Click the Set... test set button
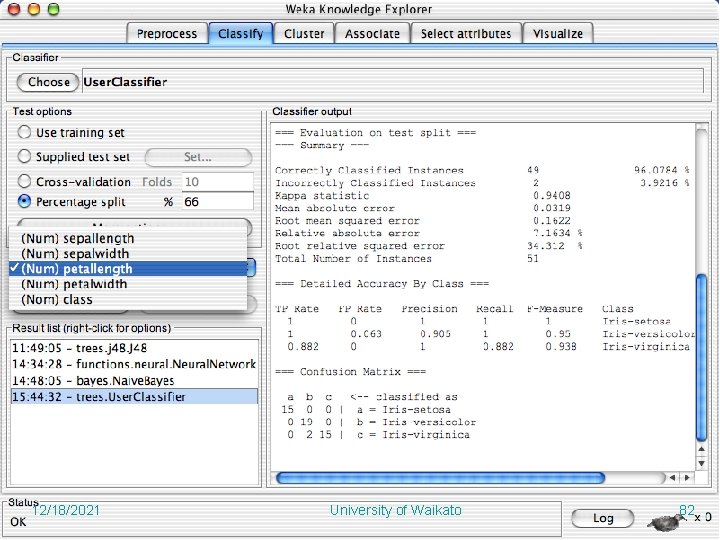This screenshot has width=720, height=540. click(198, 157)
